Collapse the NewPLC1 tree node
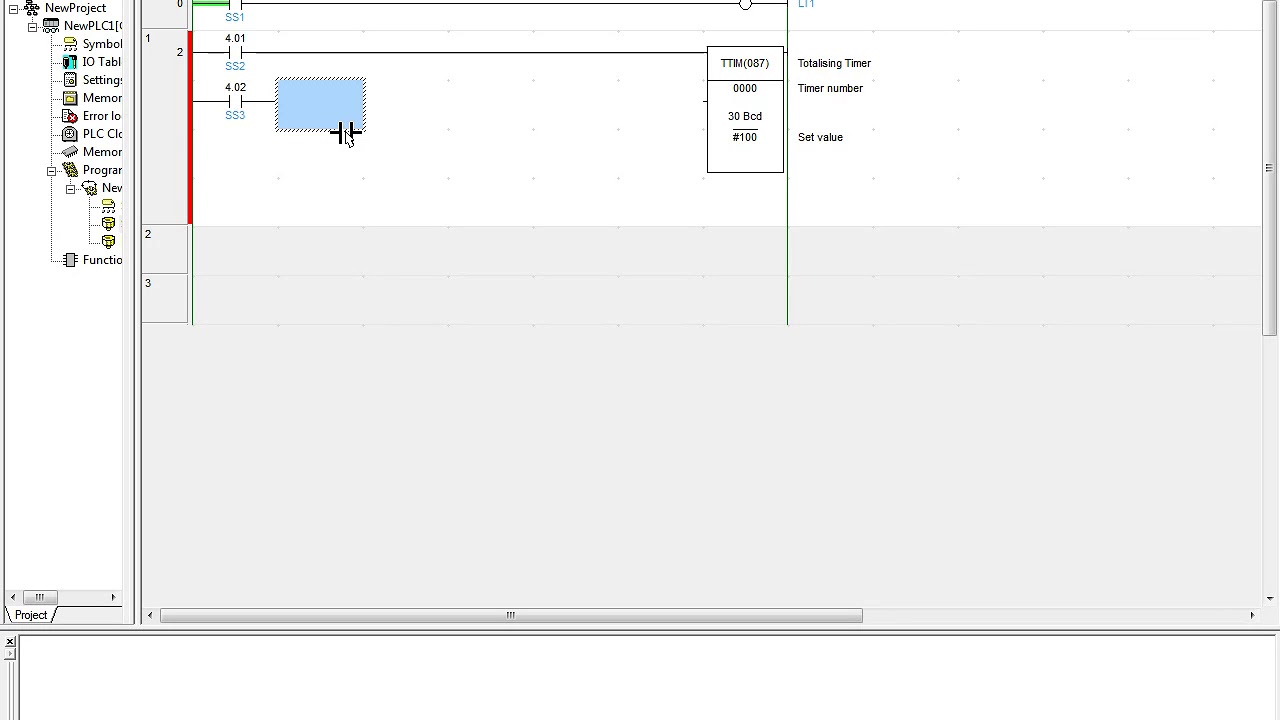Image resolution: width=1280 pixels, height=720 pixels. (x=32, y=26)
